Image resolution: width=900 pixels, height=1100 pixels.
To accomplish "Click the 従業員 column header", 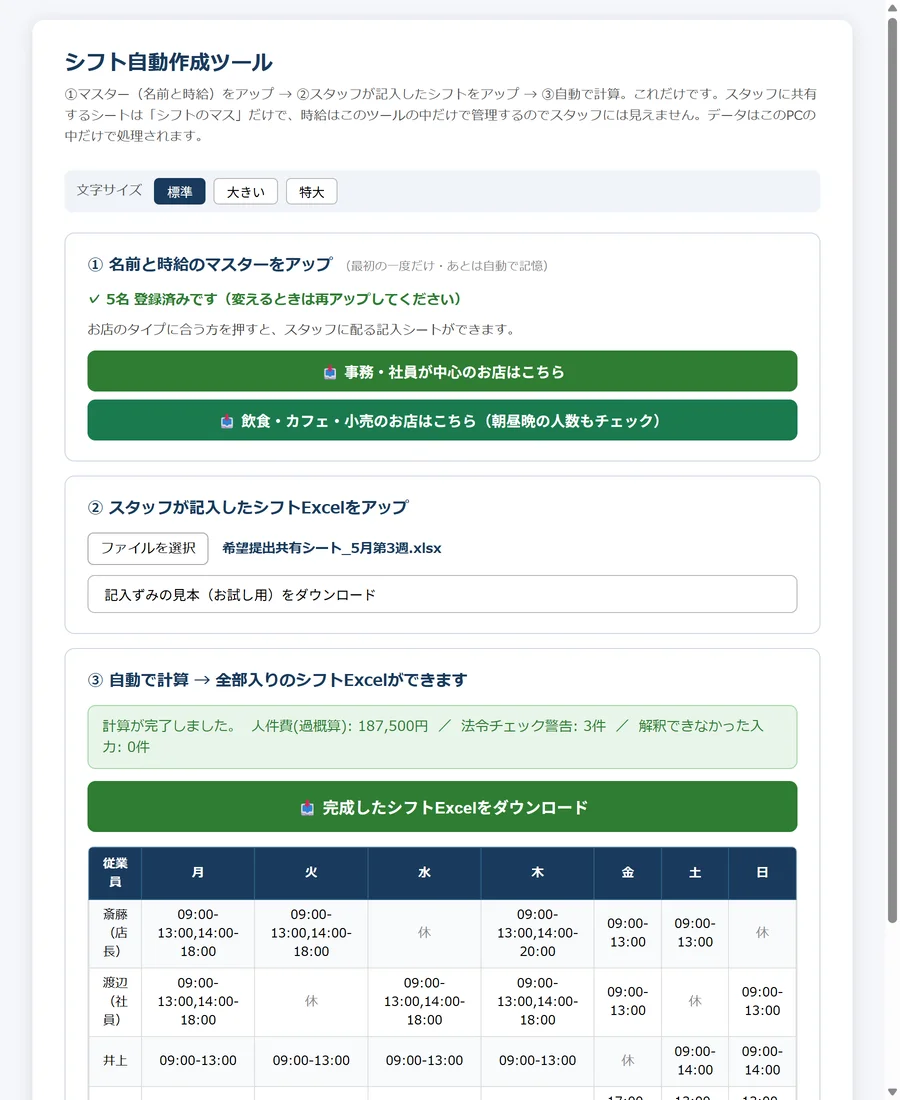I will (115, 873).
